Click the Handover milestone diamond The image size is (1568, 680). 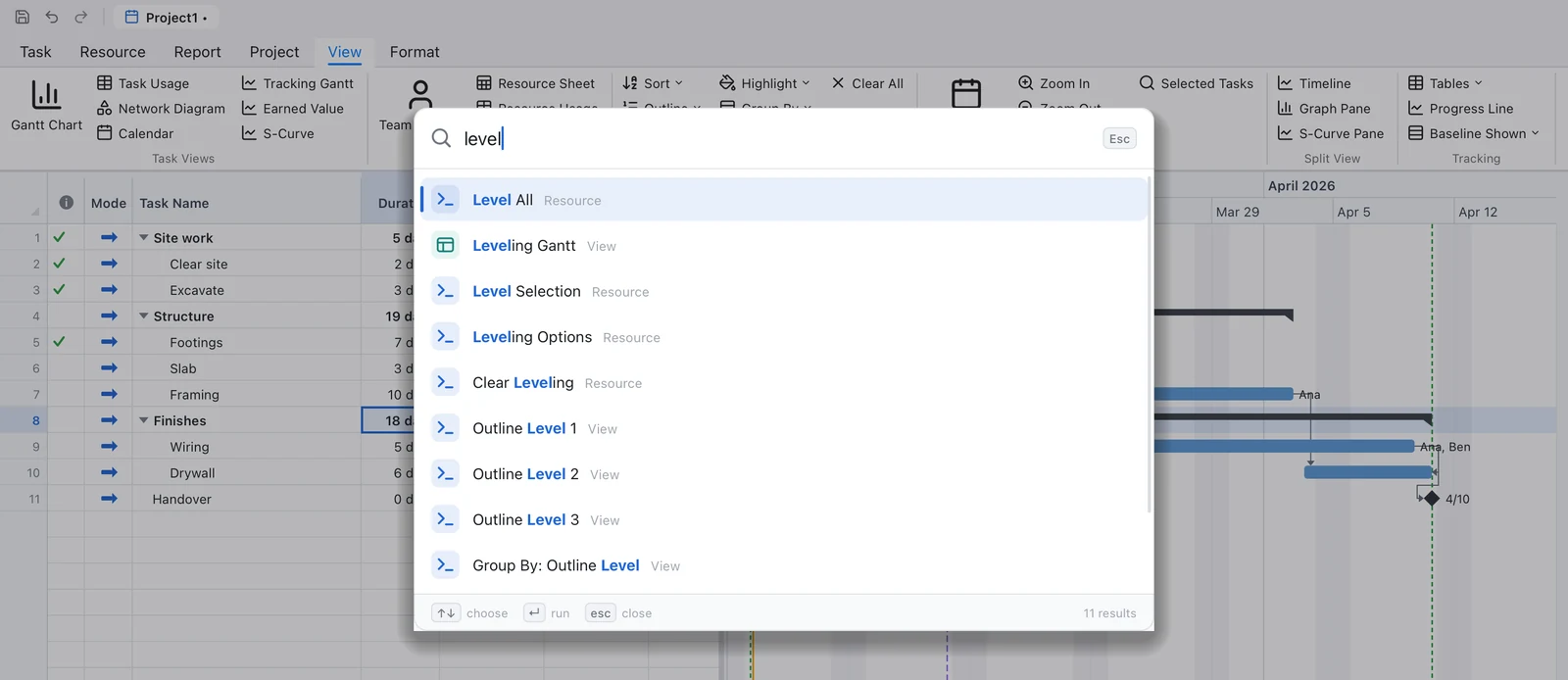[1432, 499]
